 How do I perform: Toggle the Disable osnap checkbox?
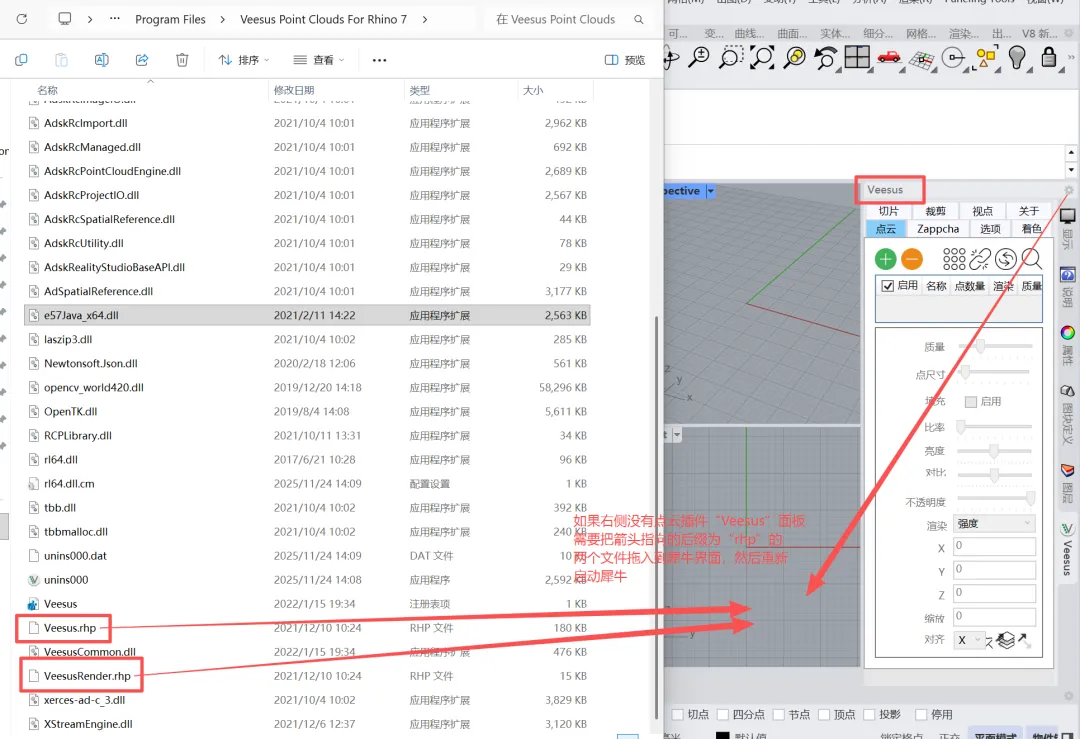[x=921, y=714]
